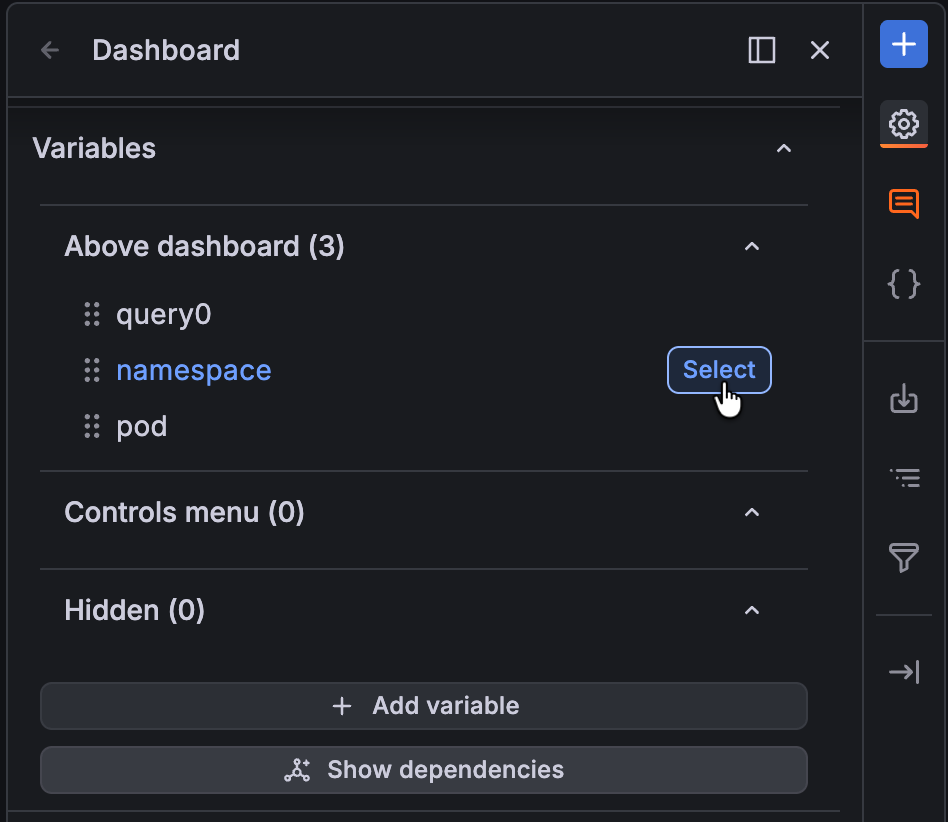Screen dimensions: 948x822
Task: Open dashboard settings gear icon
Action: 904,124
